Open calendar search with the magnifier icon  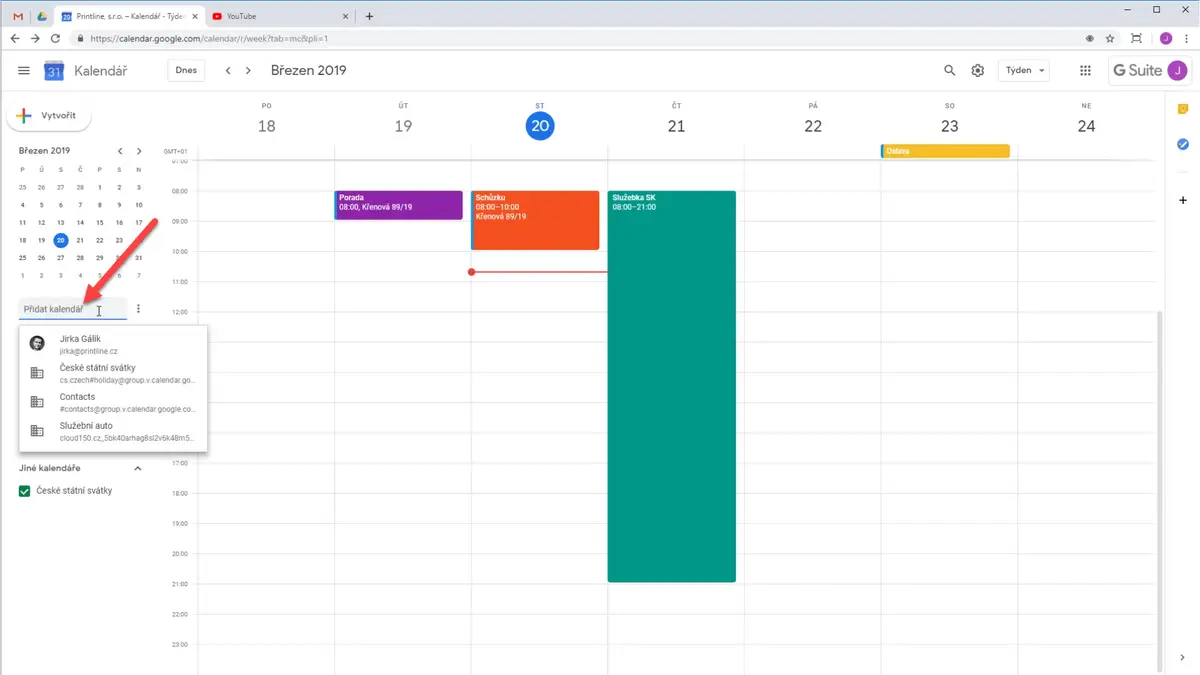[x=950, y=71]
